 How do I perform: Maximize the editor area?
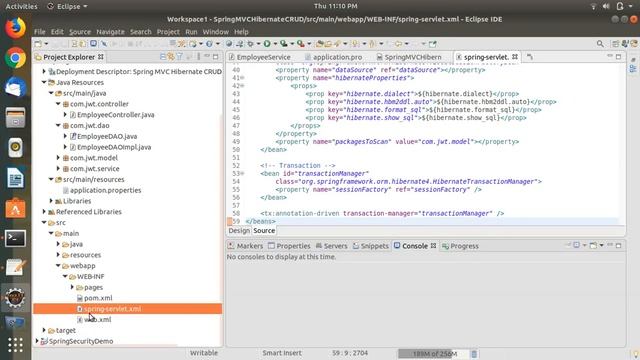tap(618, 57)
